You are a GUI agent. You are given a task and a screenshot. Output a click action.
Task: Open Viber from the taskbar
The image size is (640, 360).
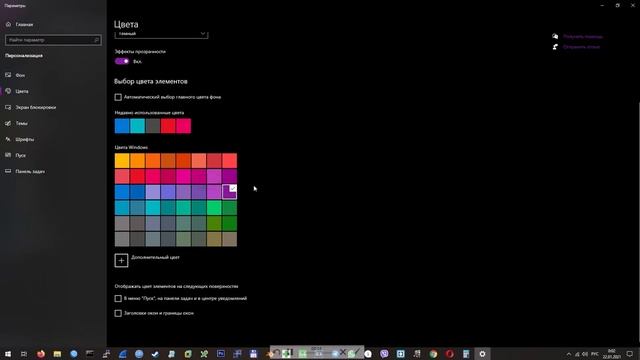[x=384, y=354]
